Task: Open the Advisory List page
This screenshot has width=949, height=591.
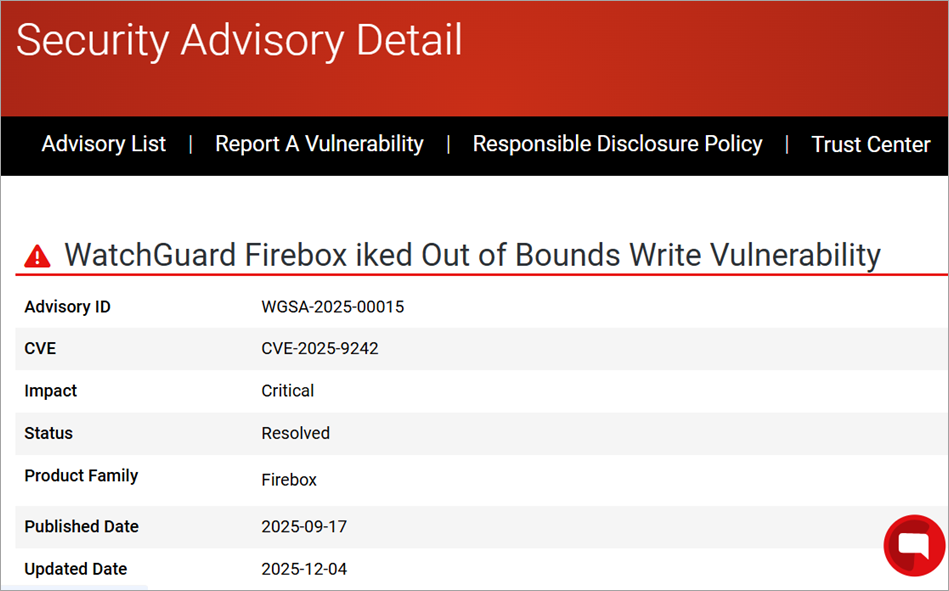Action: (103, 144)
